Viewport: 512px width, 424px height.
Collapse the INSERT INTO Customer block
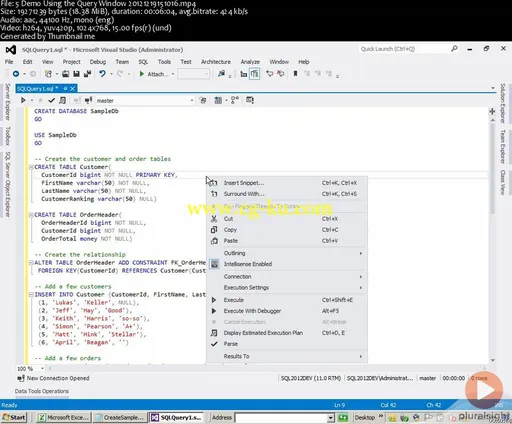click(31, 295)
